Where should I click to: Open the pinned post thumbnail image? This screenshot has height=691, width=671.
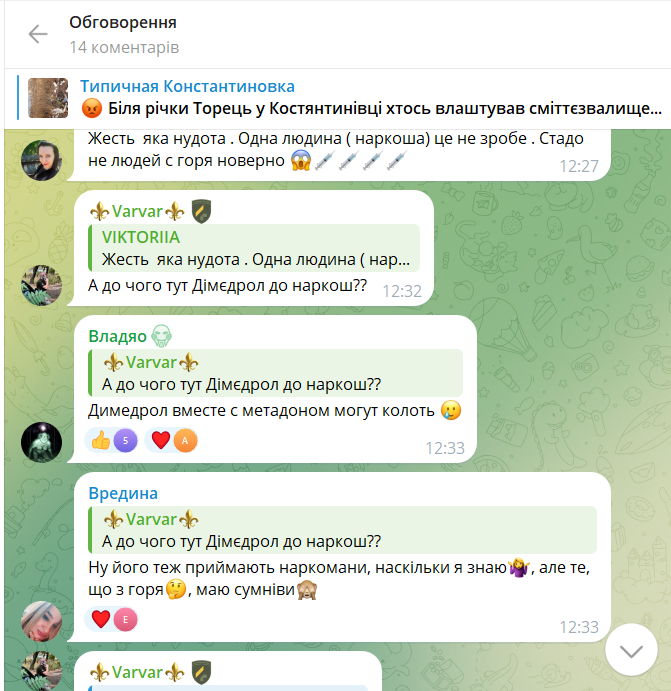48,98
